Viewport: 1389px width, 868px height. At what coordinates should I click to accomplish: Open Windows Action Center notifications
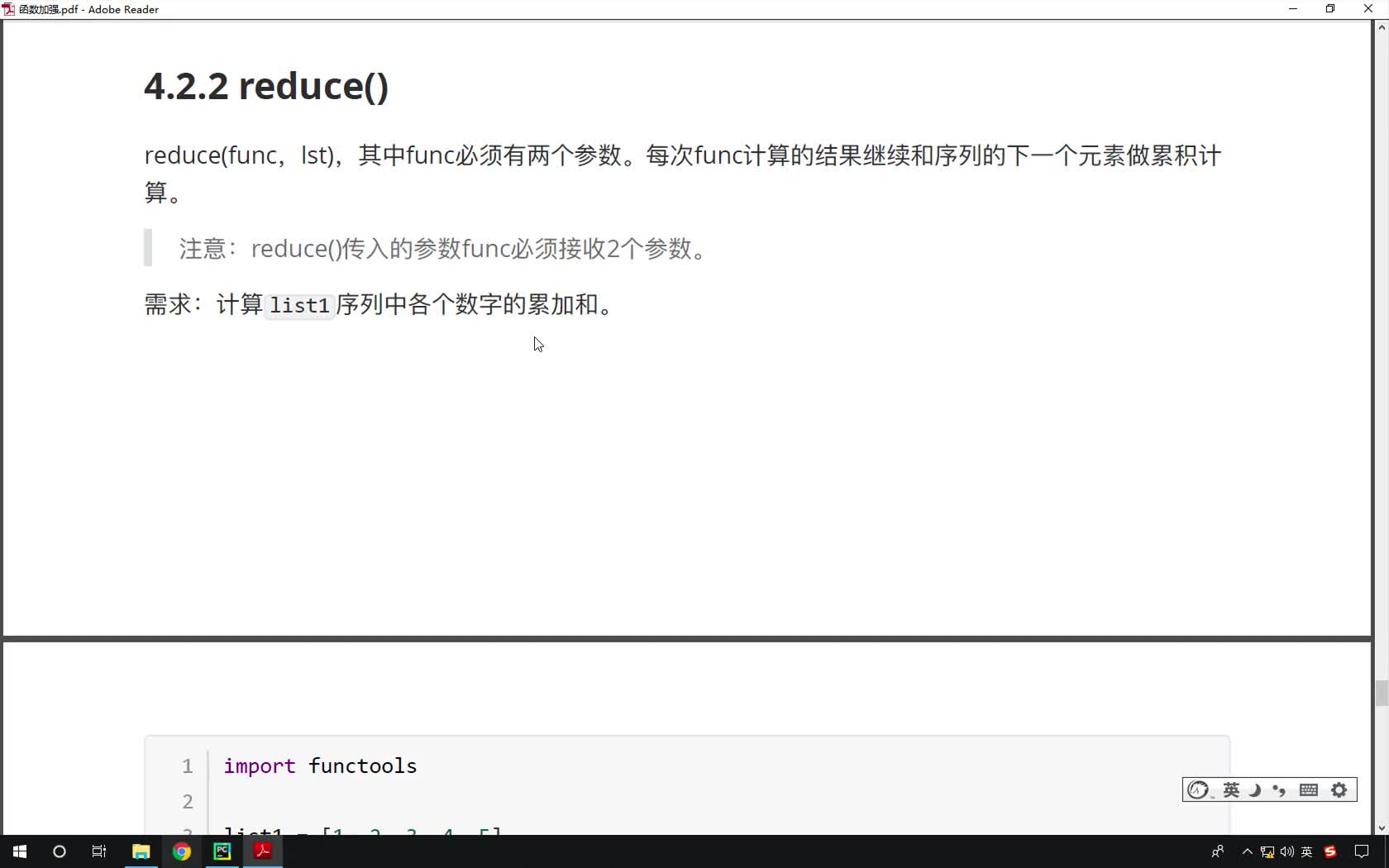[1362, 851]
